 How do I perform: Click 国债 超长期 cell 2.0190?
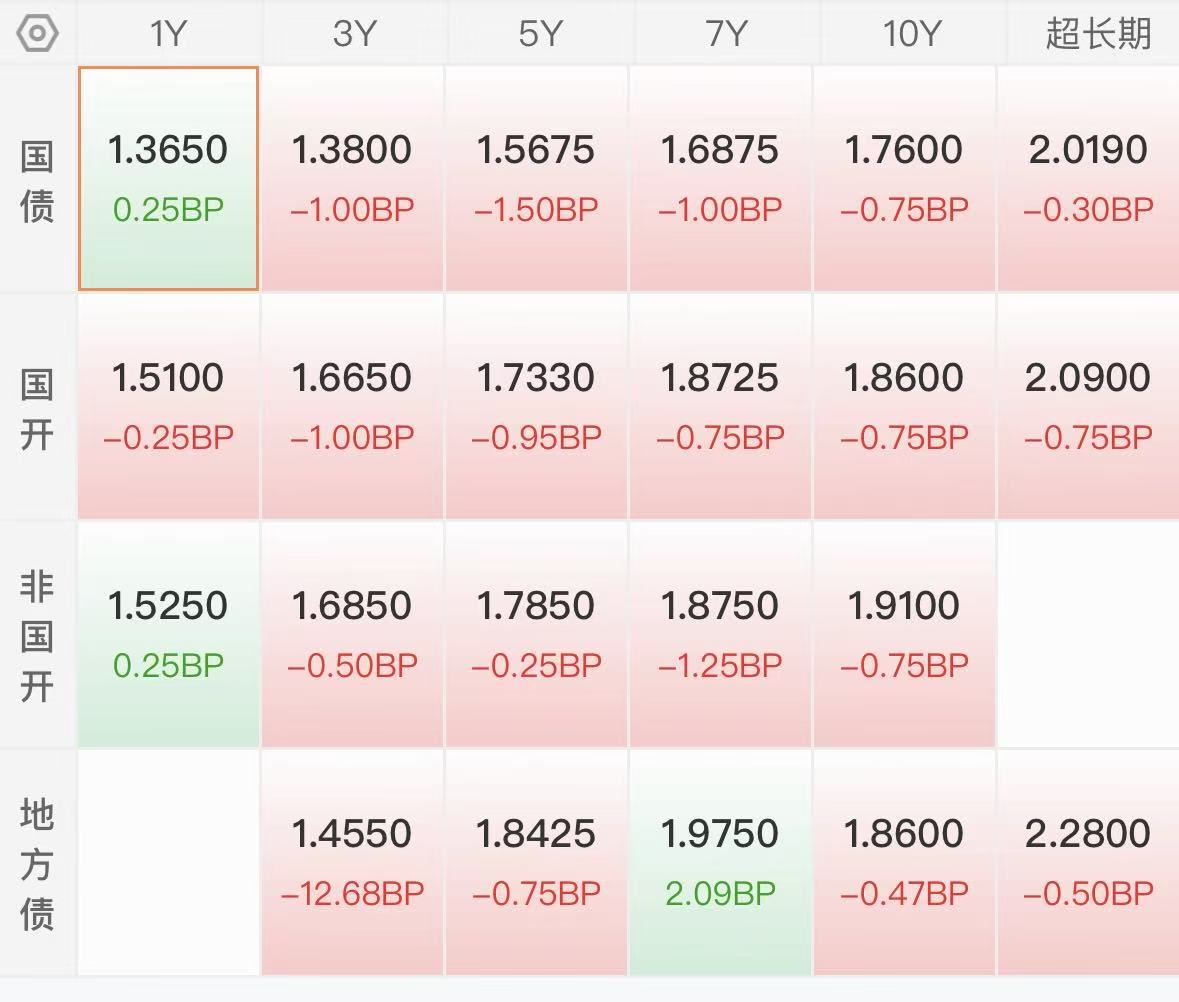pyautogui.click(x=1088, y=178)
